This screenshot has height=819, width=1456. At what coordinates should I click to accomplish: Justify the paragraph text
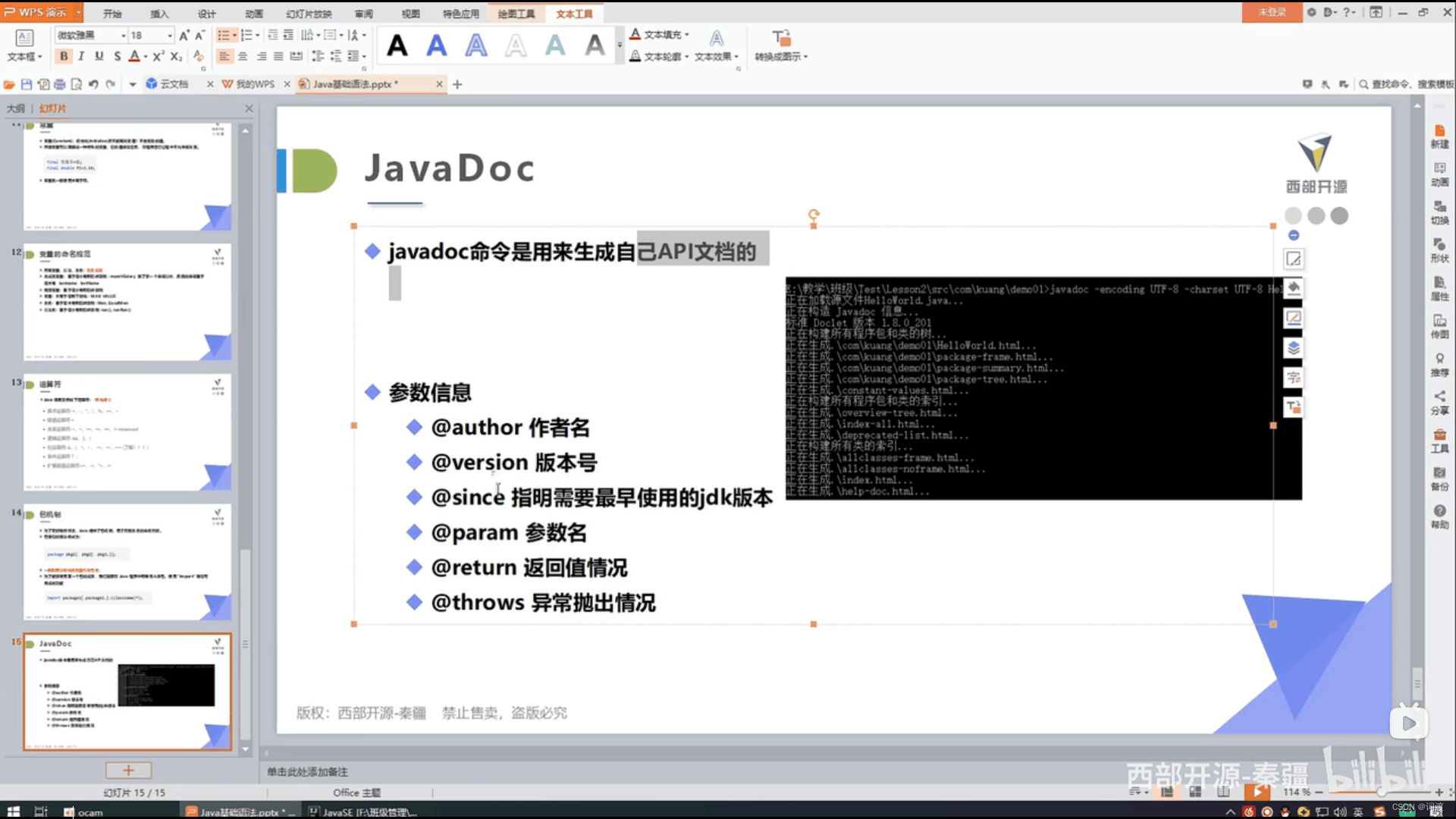click(x=278, y=56)
